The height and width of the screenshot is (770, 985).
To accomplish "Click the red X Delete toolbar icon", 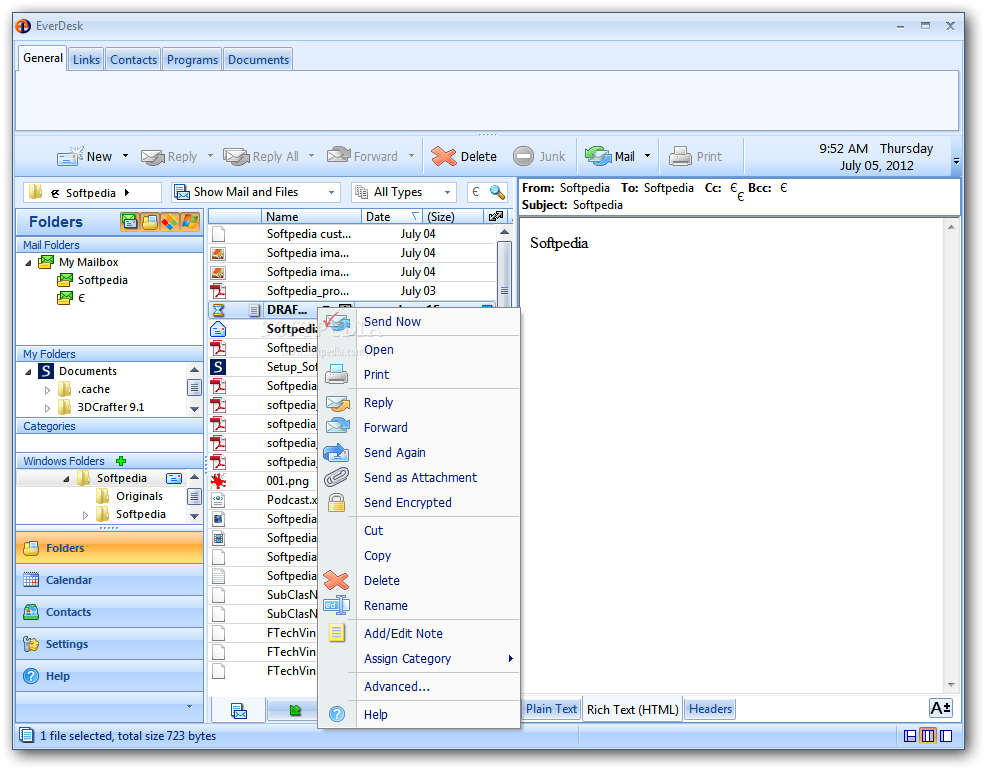I will coord(444,156).
